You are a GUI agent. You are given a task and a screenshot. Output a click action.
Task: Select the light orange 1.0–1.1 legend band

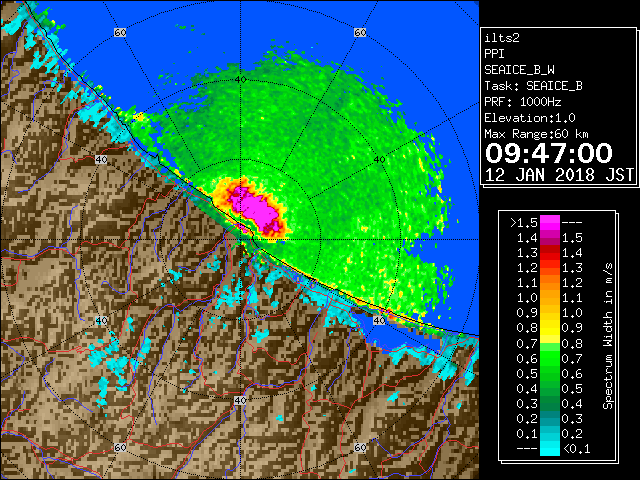(549, 298)
